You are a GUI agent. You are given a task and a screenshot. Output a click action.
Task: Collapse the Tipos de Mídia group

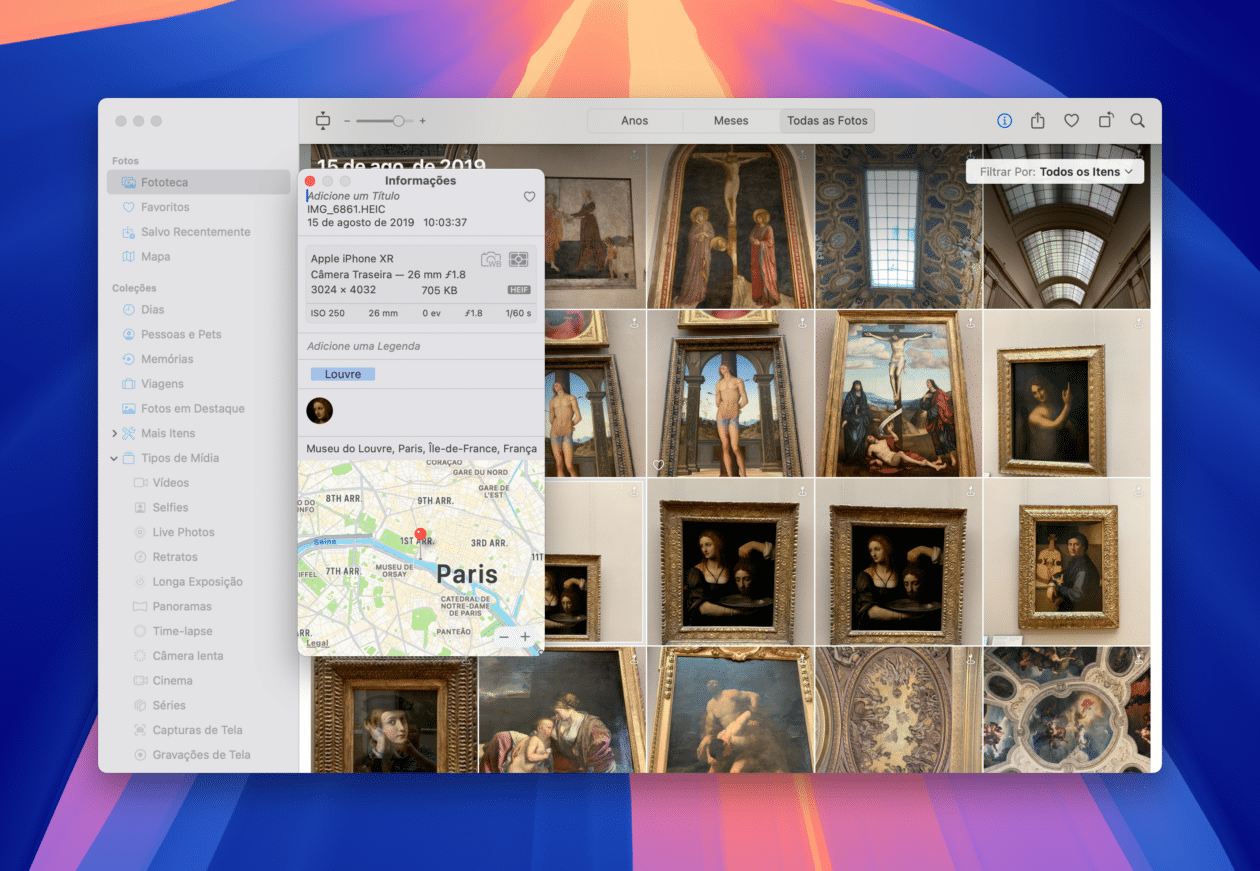pos(114,458)
